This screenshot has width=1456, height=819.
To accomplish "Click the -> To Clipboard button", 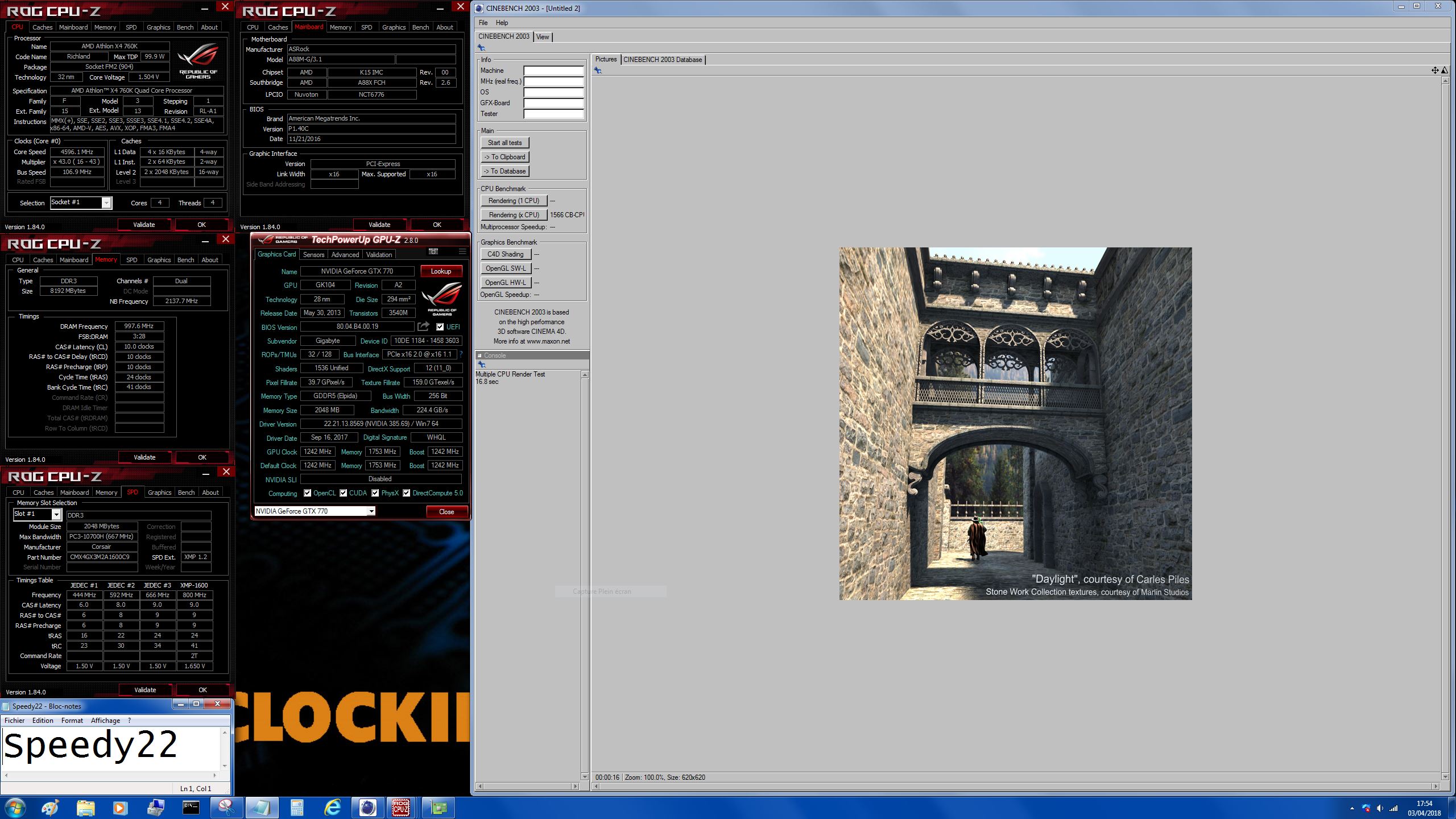I will pyautogui.click(x=504, y=157).
